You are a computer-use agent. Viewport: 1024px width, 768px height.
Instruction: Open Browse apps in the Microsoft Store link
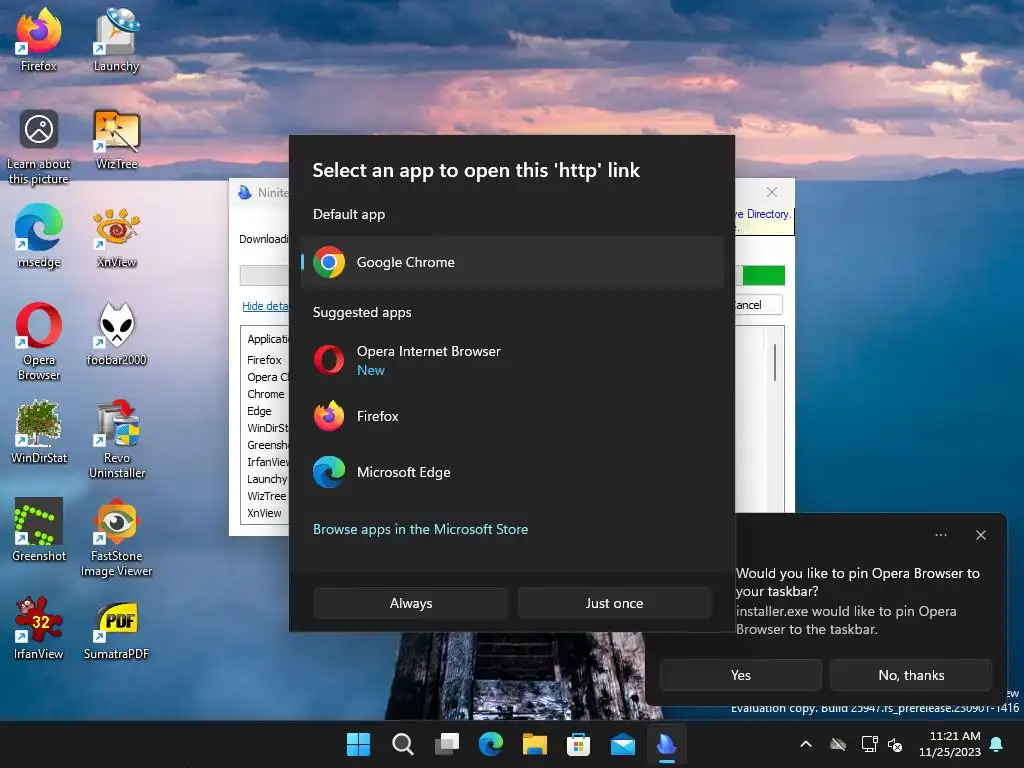pyautogui.click(x=420, y=529)
